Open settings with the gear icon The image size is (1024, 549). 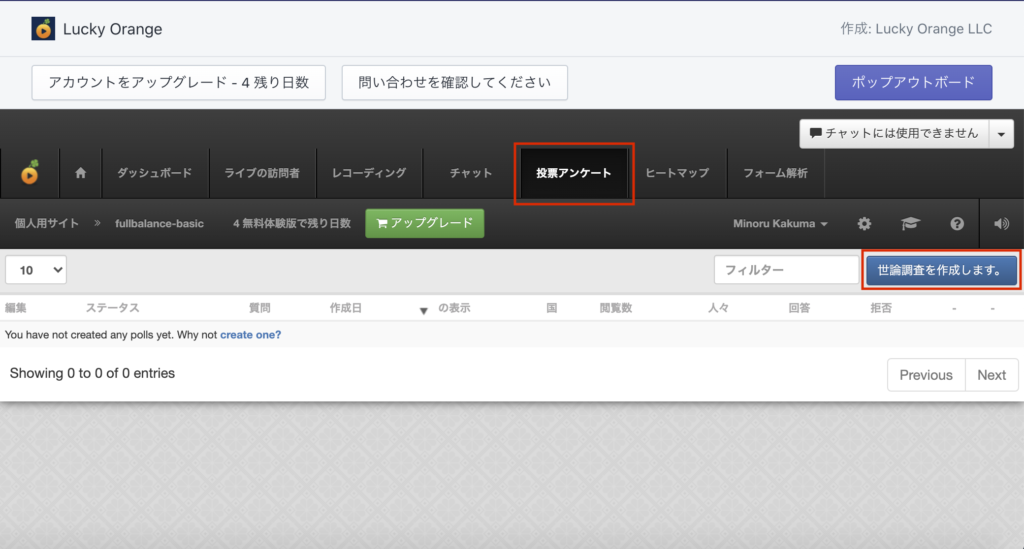pyautogui.click(x=864, y=224)
